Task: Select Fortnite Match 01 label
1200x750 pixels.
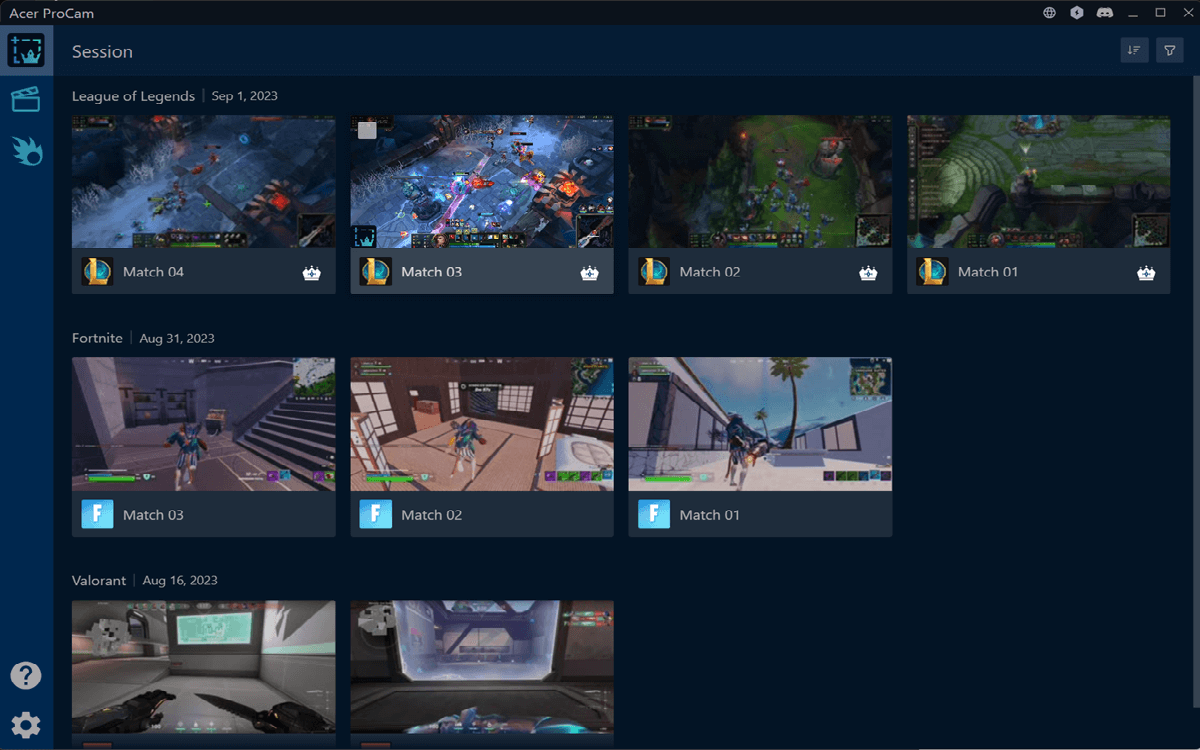Action: 709,515
